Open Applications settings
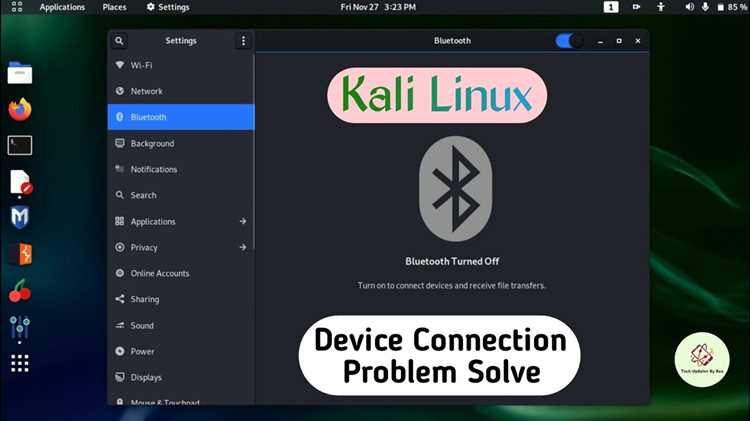Viewport: 750px width, 421px height. point(181,221)
